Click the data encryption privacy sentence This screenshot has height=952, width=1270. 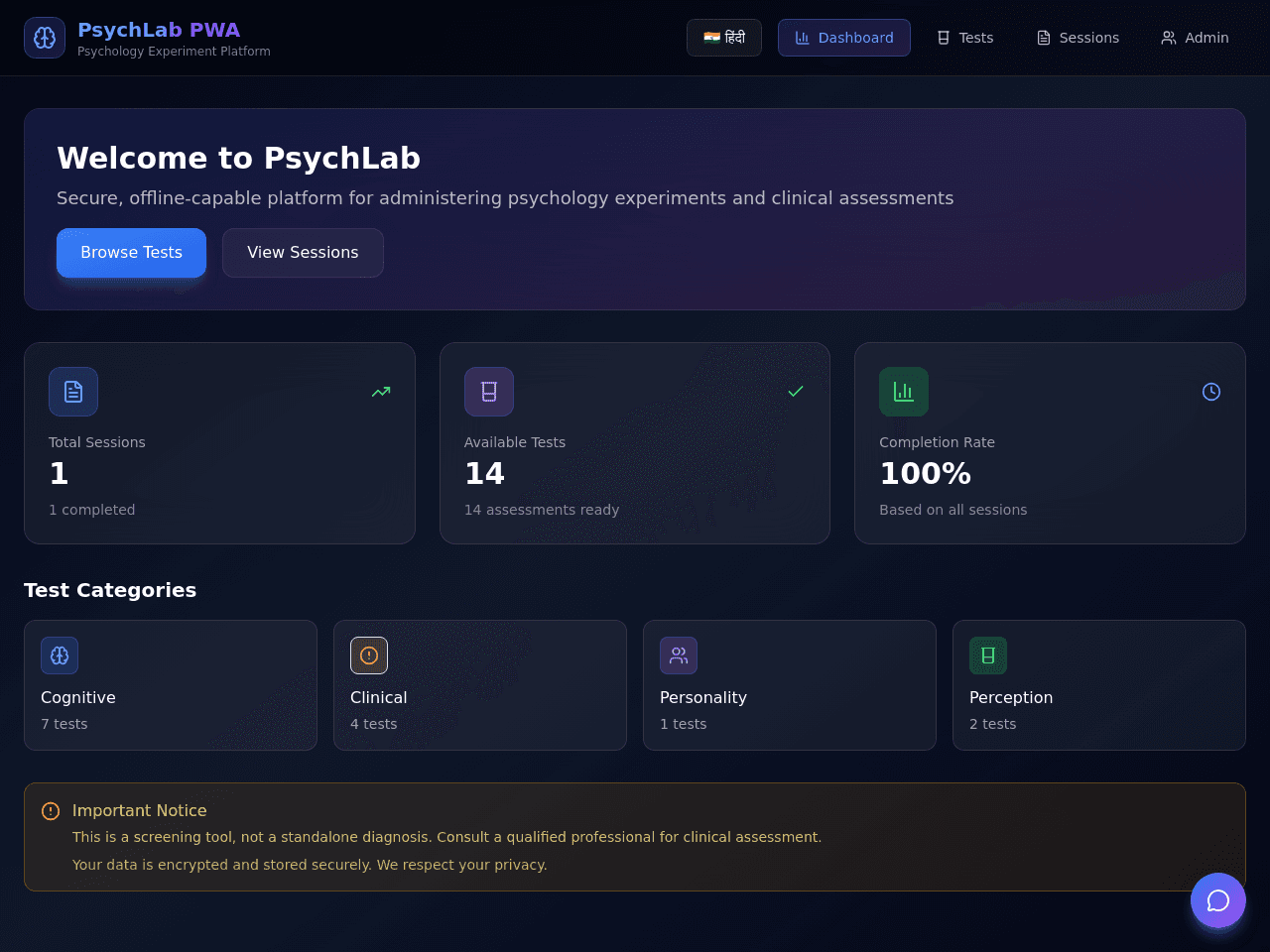click(310, 865)
